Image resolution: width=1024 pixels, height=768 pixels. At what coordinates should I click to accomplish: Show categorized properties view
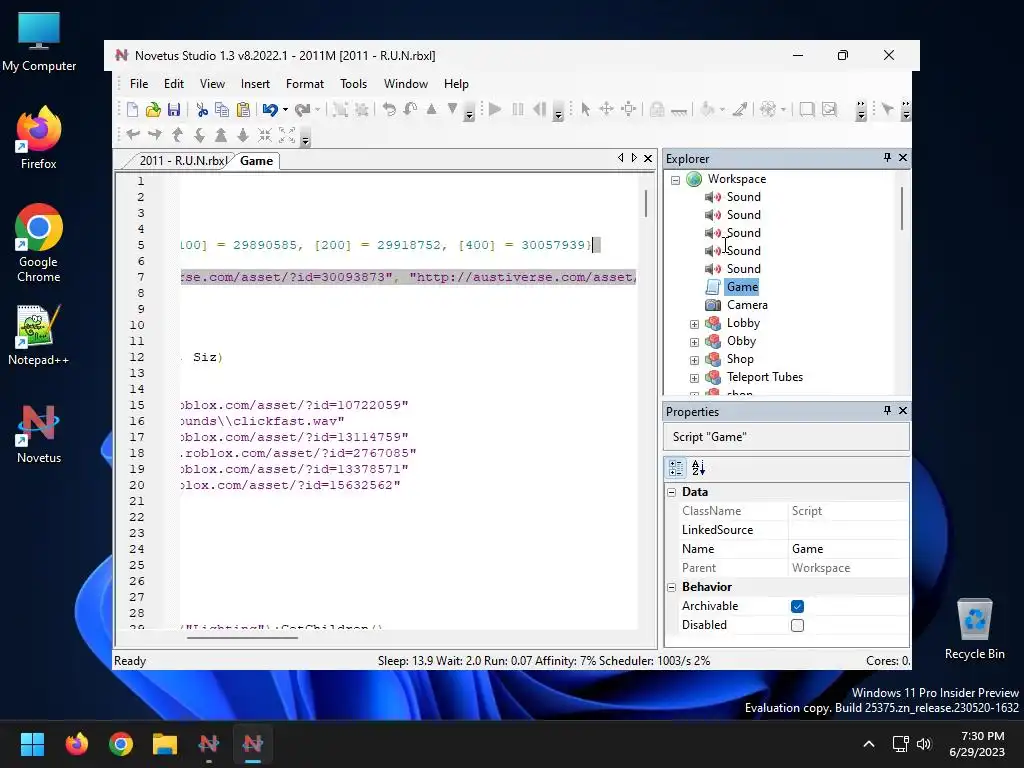676,468
